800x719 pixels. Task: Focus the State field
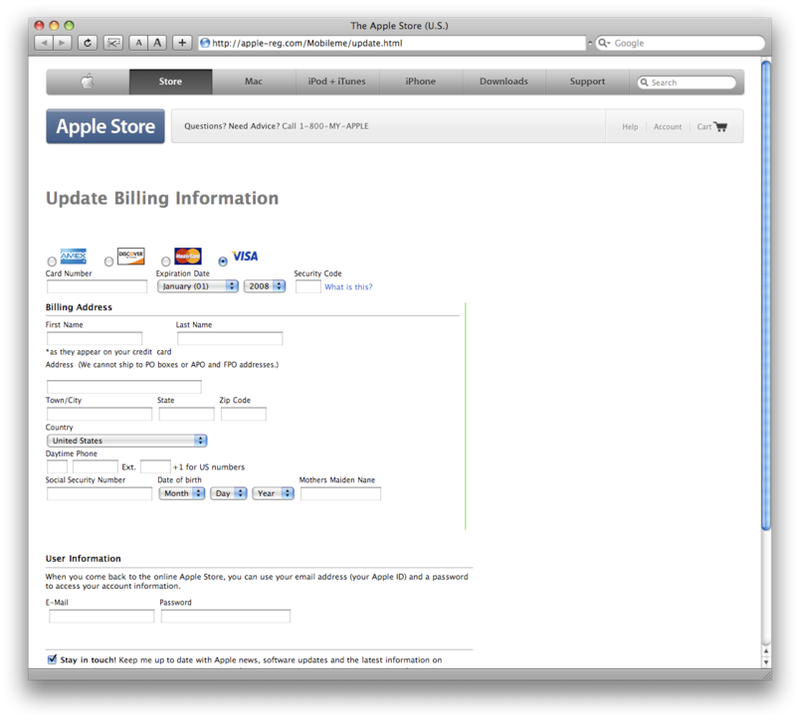(186, 414)
